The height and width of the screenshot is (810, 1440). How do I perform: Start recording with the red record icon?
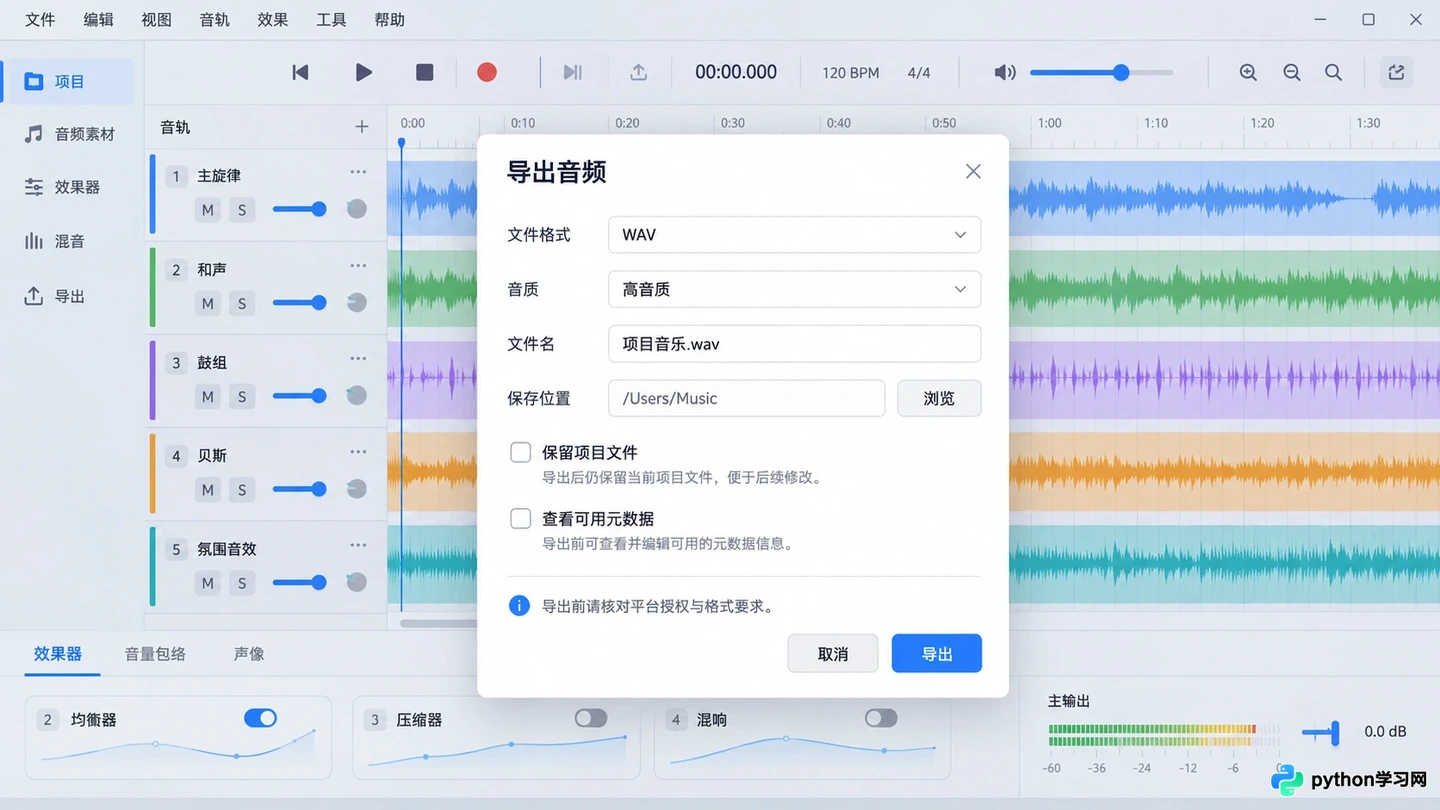point(487,72)
